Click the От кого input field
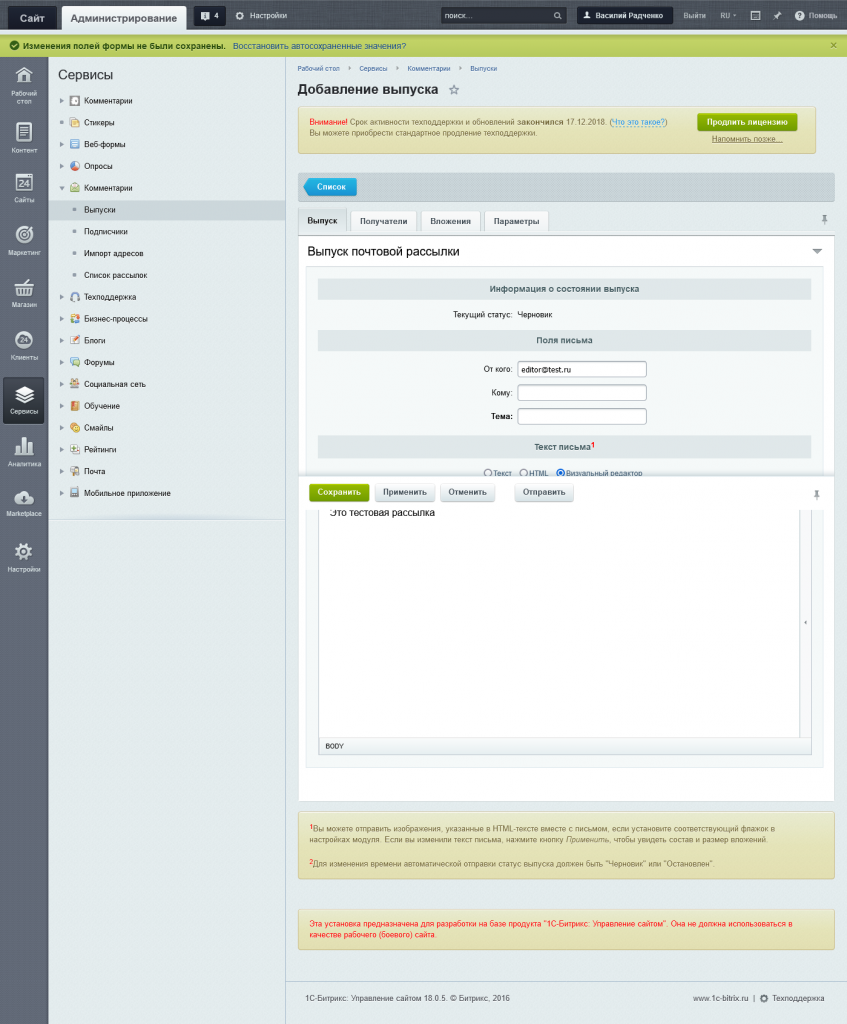 (x=581, y=369)
